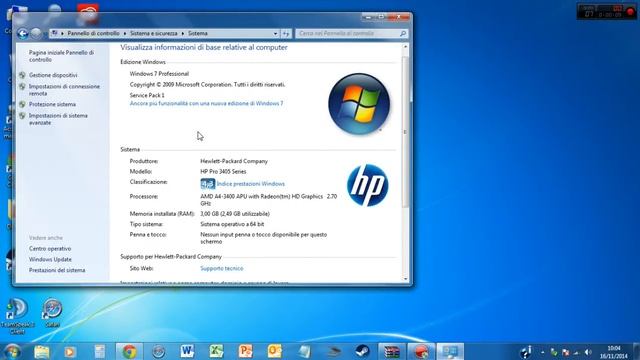The height and width of the screenshot is (360, 640).
Task: Open WinRAR from the taskbar
Action: coord(391,351)
